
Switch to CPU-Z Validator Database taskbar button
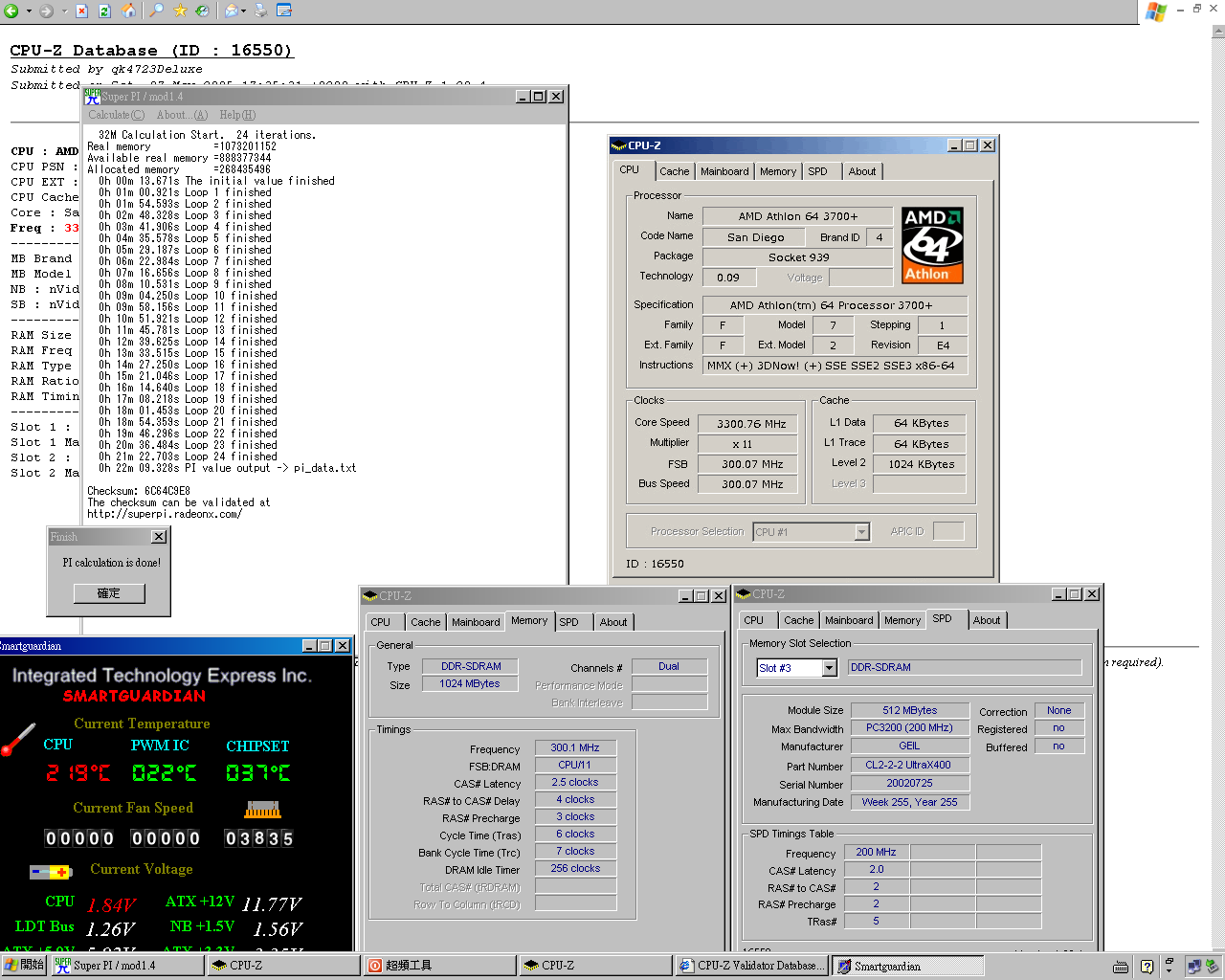click(x=751, y=965)
